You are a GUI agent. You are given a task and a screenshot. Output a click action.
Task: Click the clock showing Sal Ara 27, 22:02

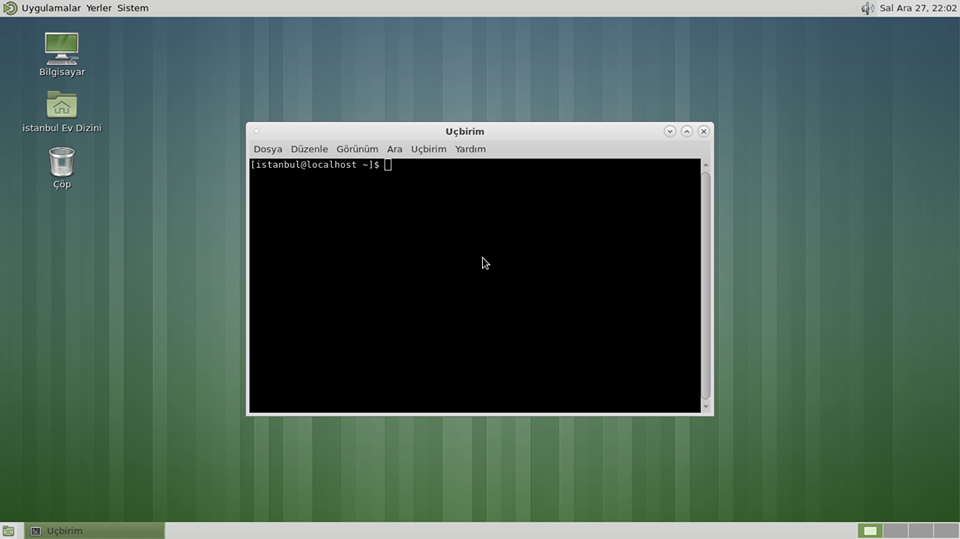pos(918,8)
